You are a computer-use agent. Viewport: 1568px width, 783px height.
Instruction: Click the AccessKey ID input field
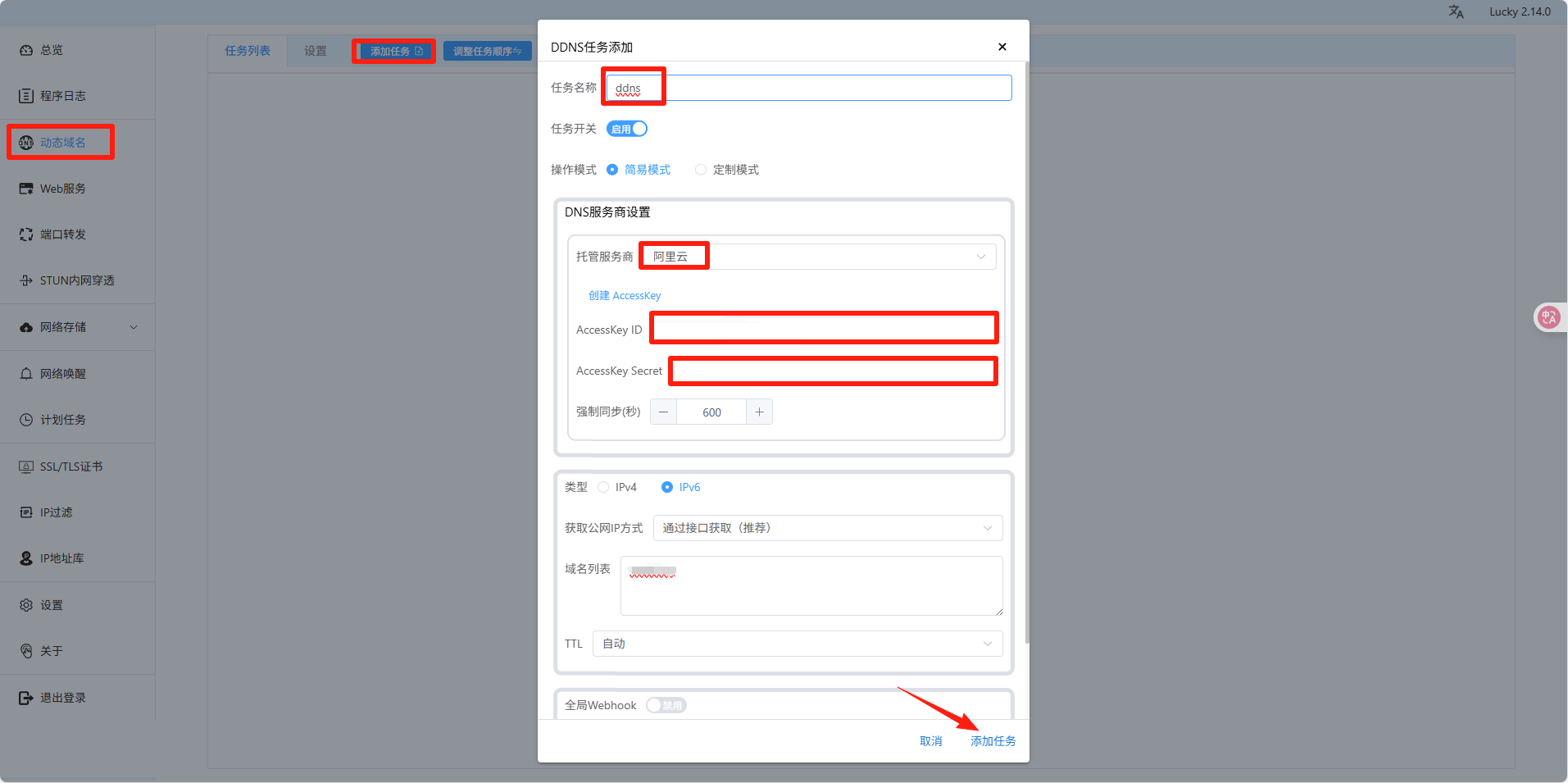click(824, 329)
